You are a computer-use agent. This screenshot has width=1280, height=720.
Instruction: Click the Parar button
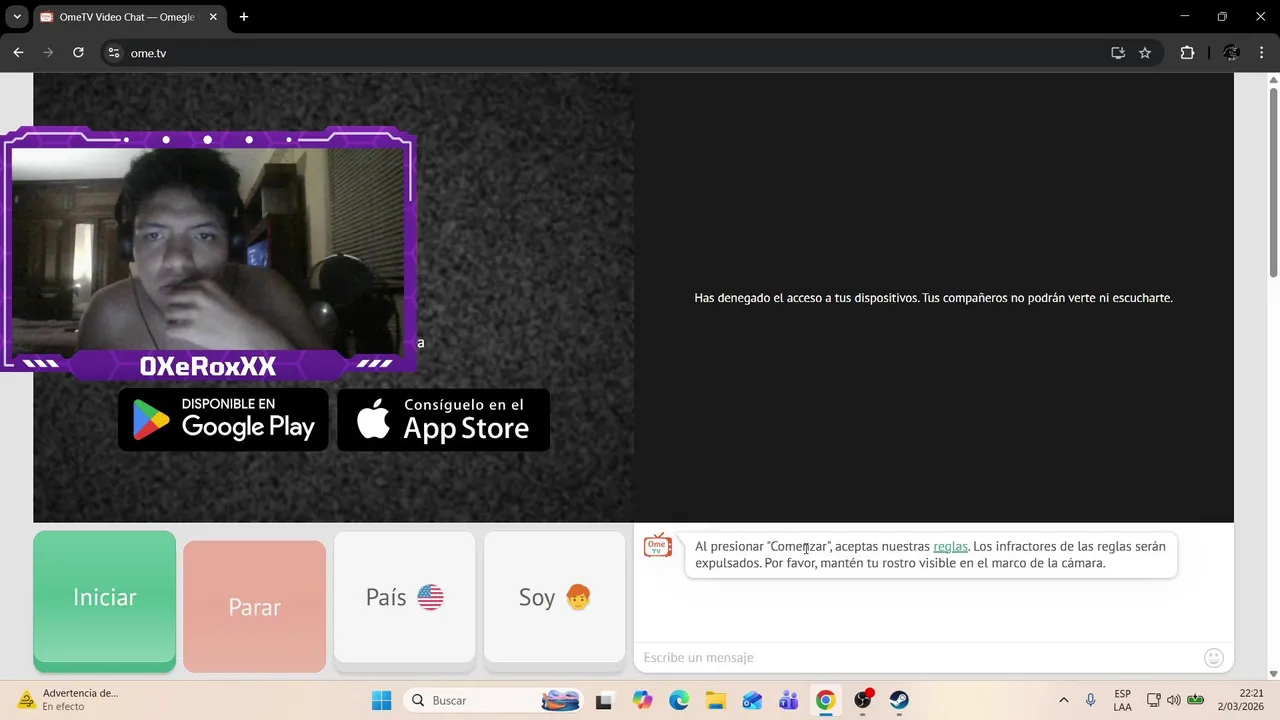click(x=254, y=607)
